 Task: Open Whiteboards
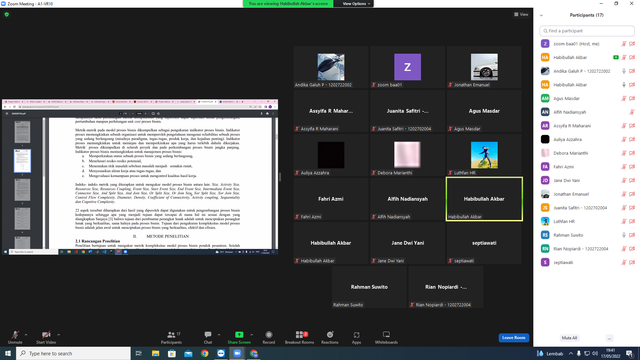click(x=386, y=337)
